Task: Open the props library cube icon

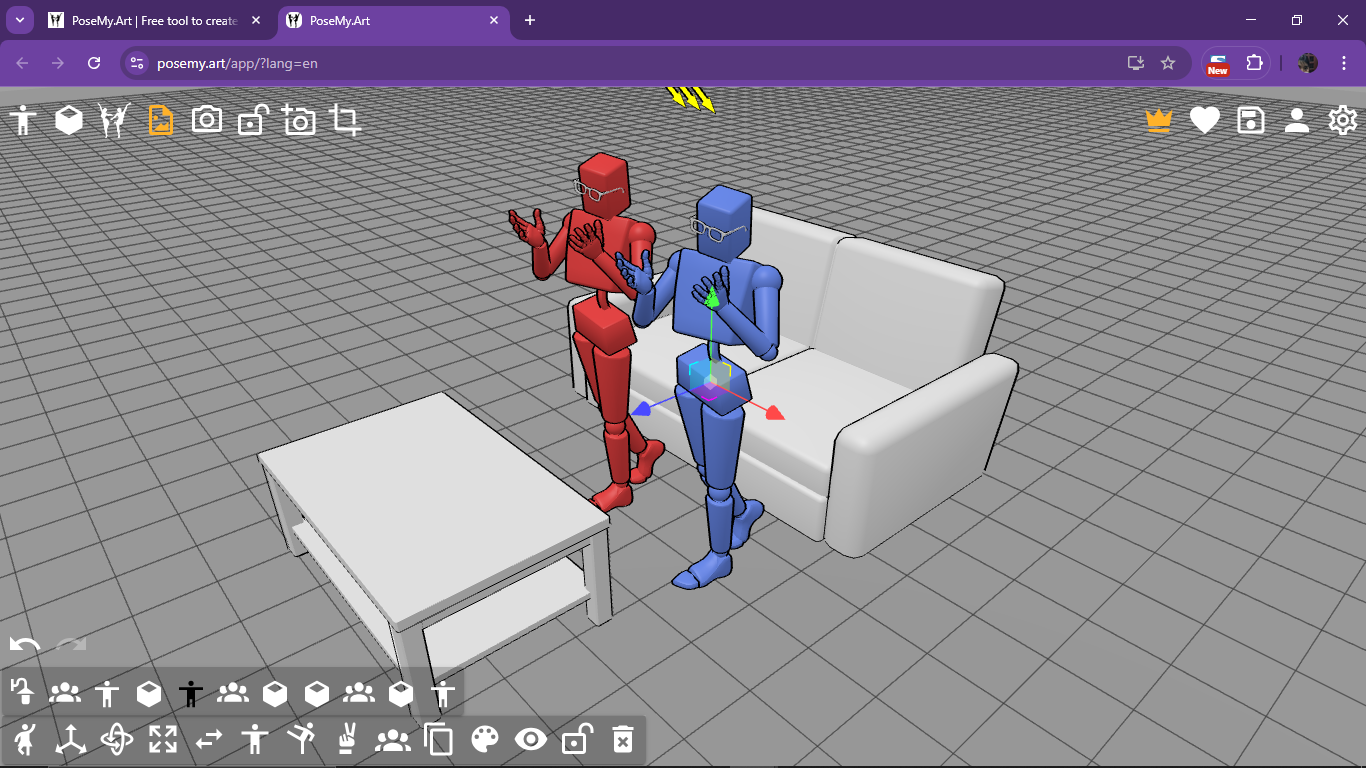Action: [66, 119]
